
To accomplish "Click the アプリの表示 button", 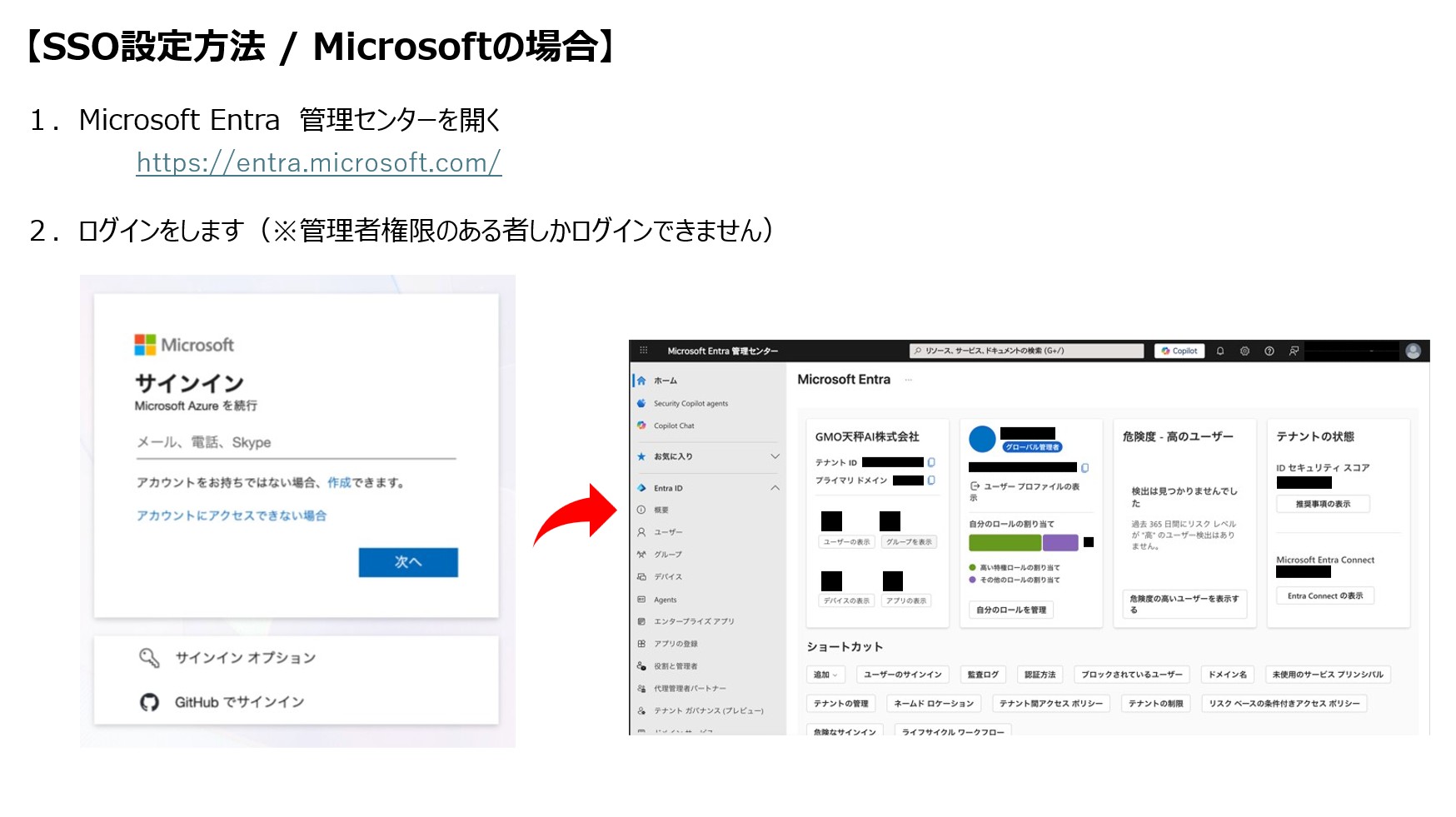I will [x=906, y=600].
